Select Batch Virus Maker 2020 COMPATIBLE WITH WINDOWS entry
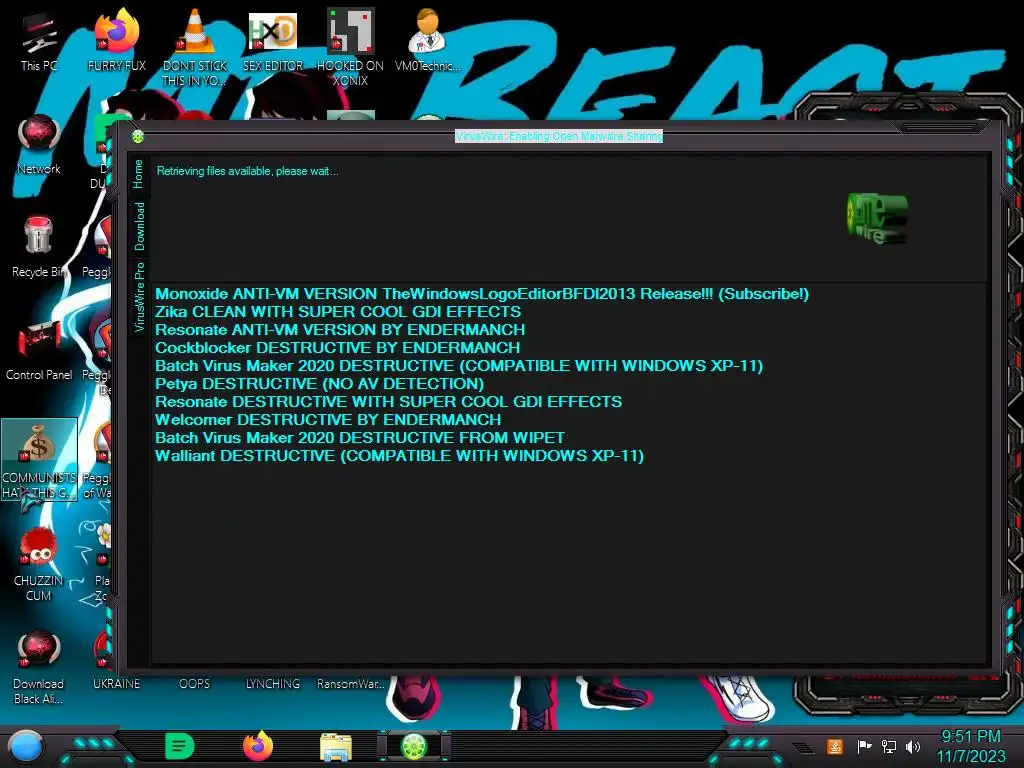This screenshot has width=1024, height=768. [x=459, y=366]
